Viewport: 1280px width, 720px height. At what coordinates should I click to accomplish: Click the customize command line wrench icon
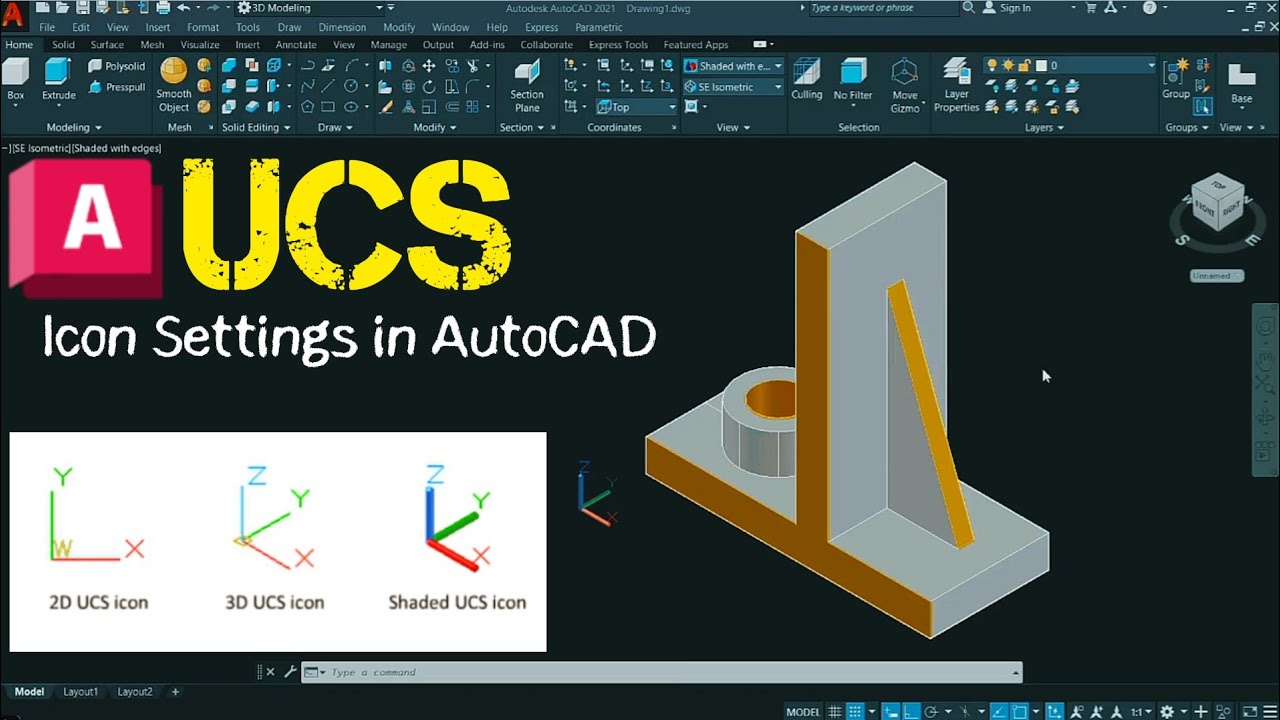290,672
